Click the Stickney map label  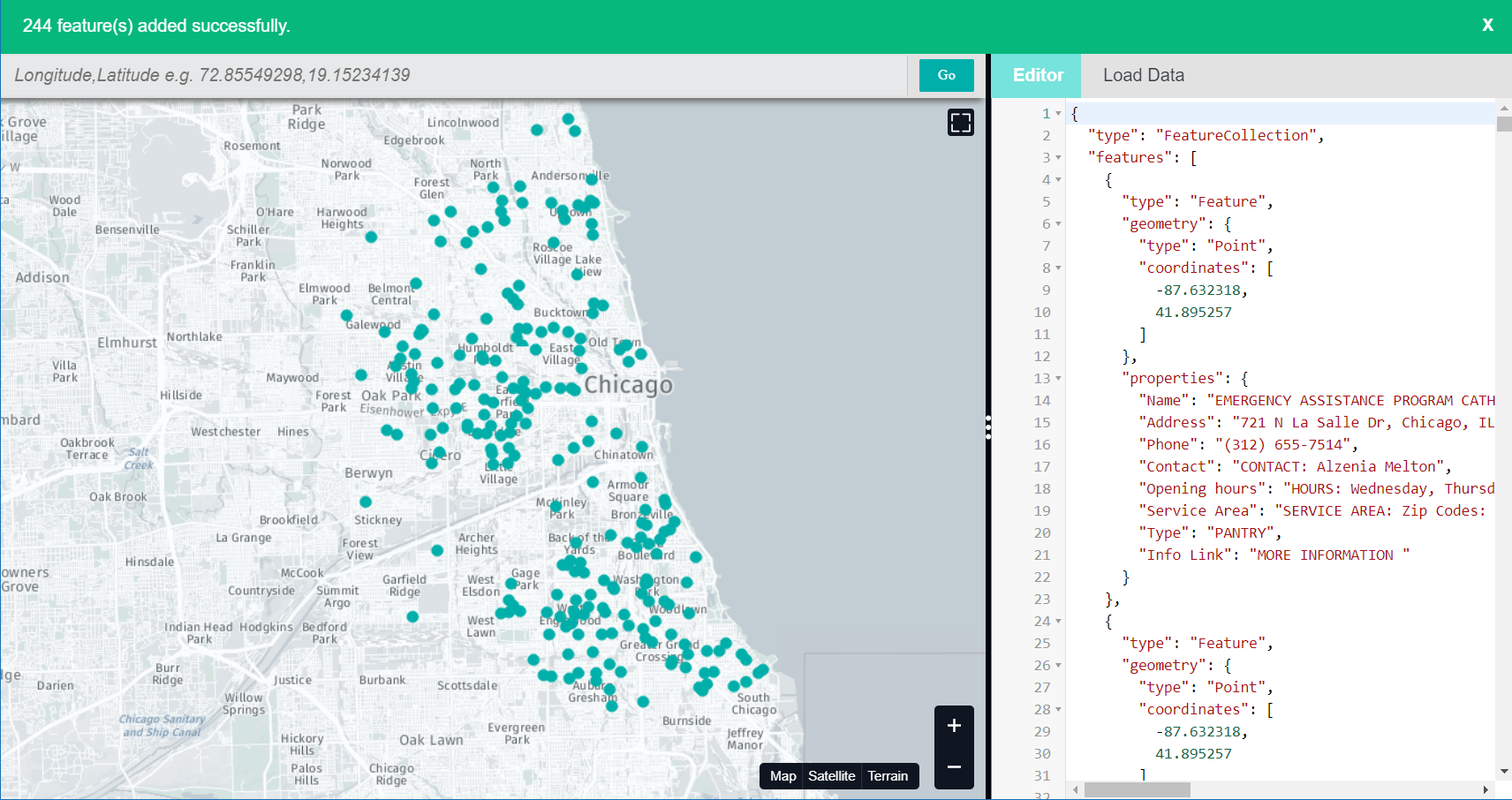pos(378,520)
